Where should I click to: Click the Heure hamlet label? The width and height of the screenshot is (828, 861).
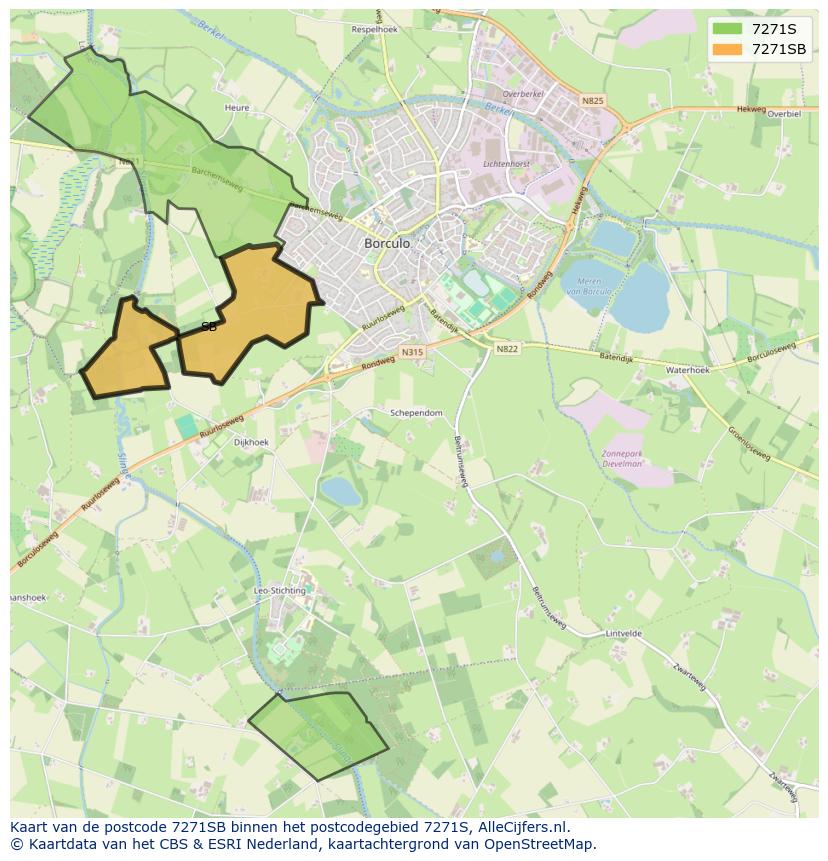(237, 107)
